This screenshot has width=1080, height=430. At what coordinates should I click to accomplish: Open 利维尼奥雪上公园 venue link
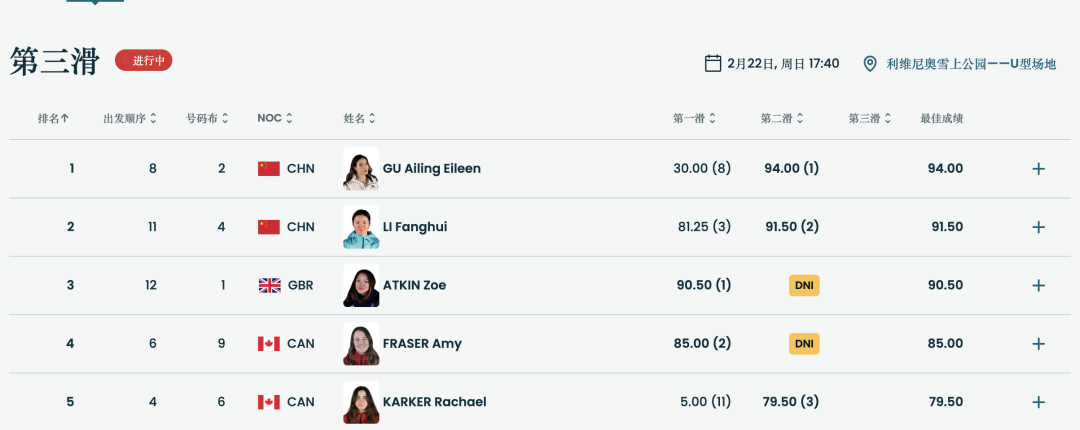[x=970, y=64]
